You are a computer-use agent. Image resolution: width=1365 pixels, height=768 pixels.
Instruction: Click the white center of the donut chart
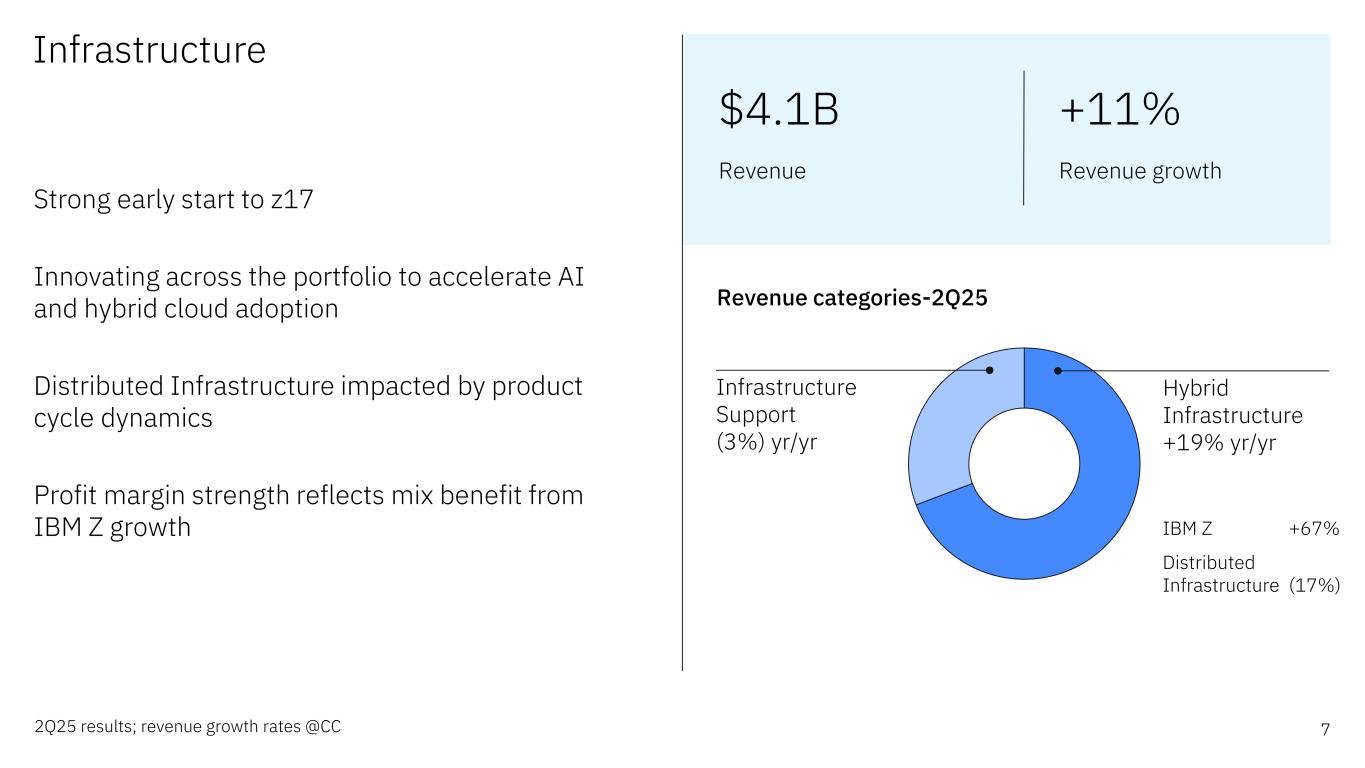(x=1024, y=463)
